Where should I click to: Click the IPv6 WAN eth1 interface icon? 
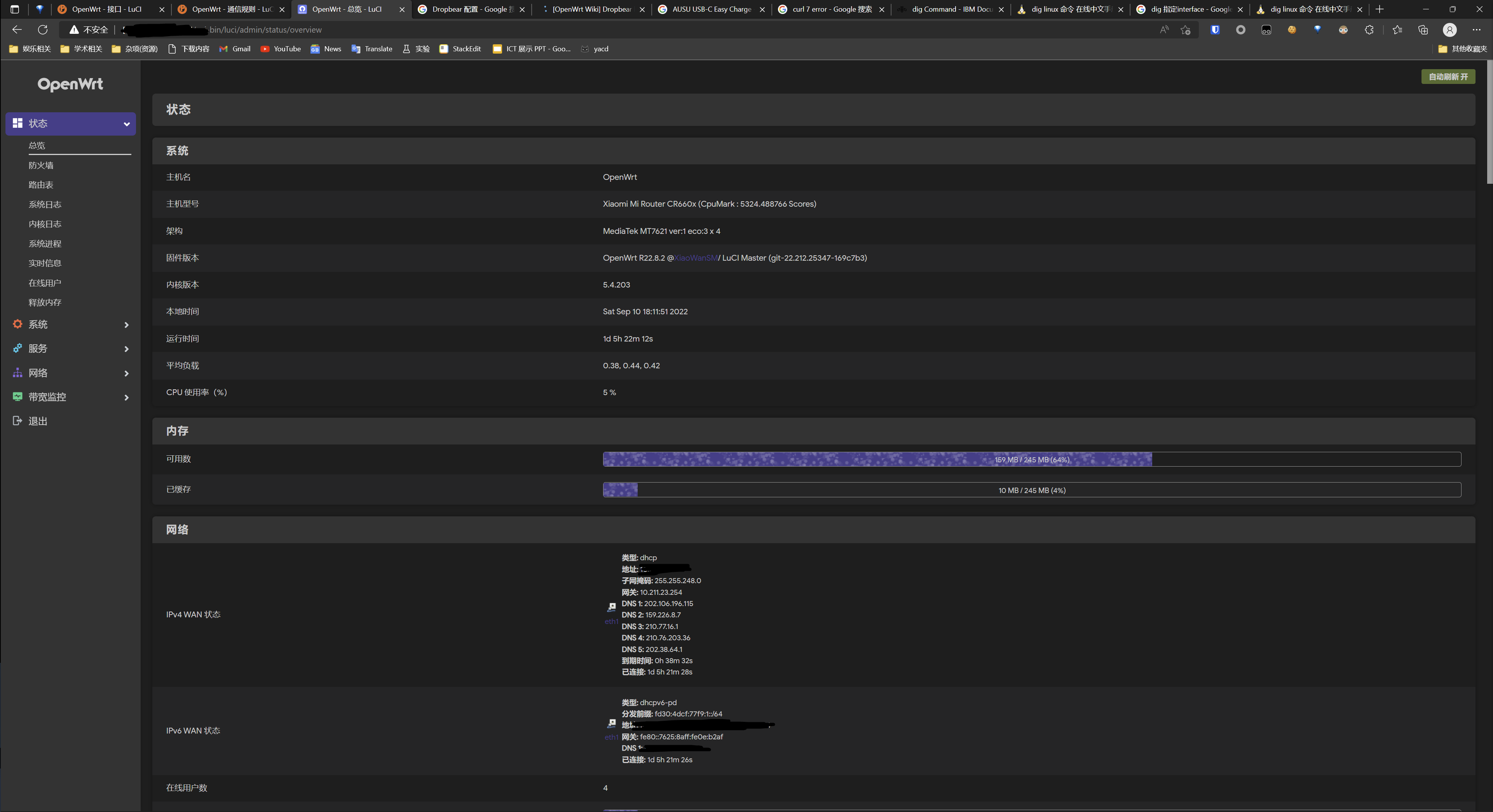pos(611,724)
